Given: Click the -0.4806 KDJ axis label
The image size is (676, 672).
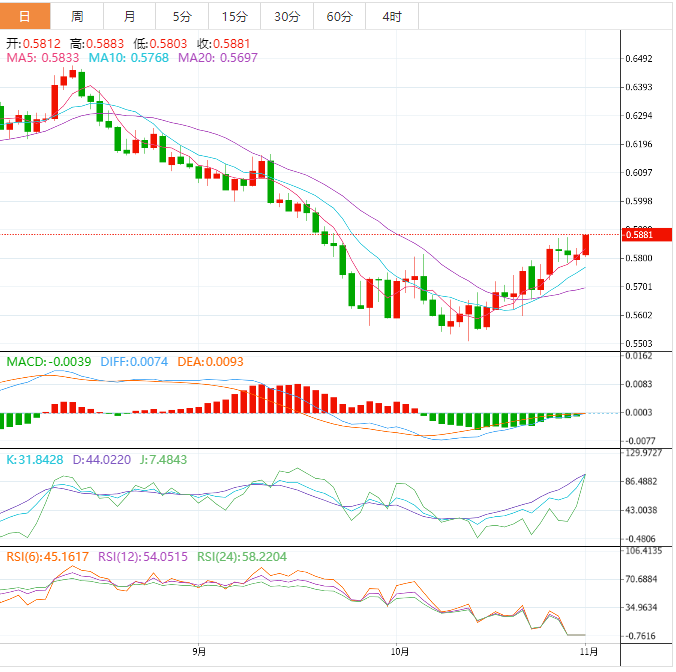Looking at the screenshot, I should pos(640,539).
